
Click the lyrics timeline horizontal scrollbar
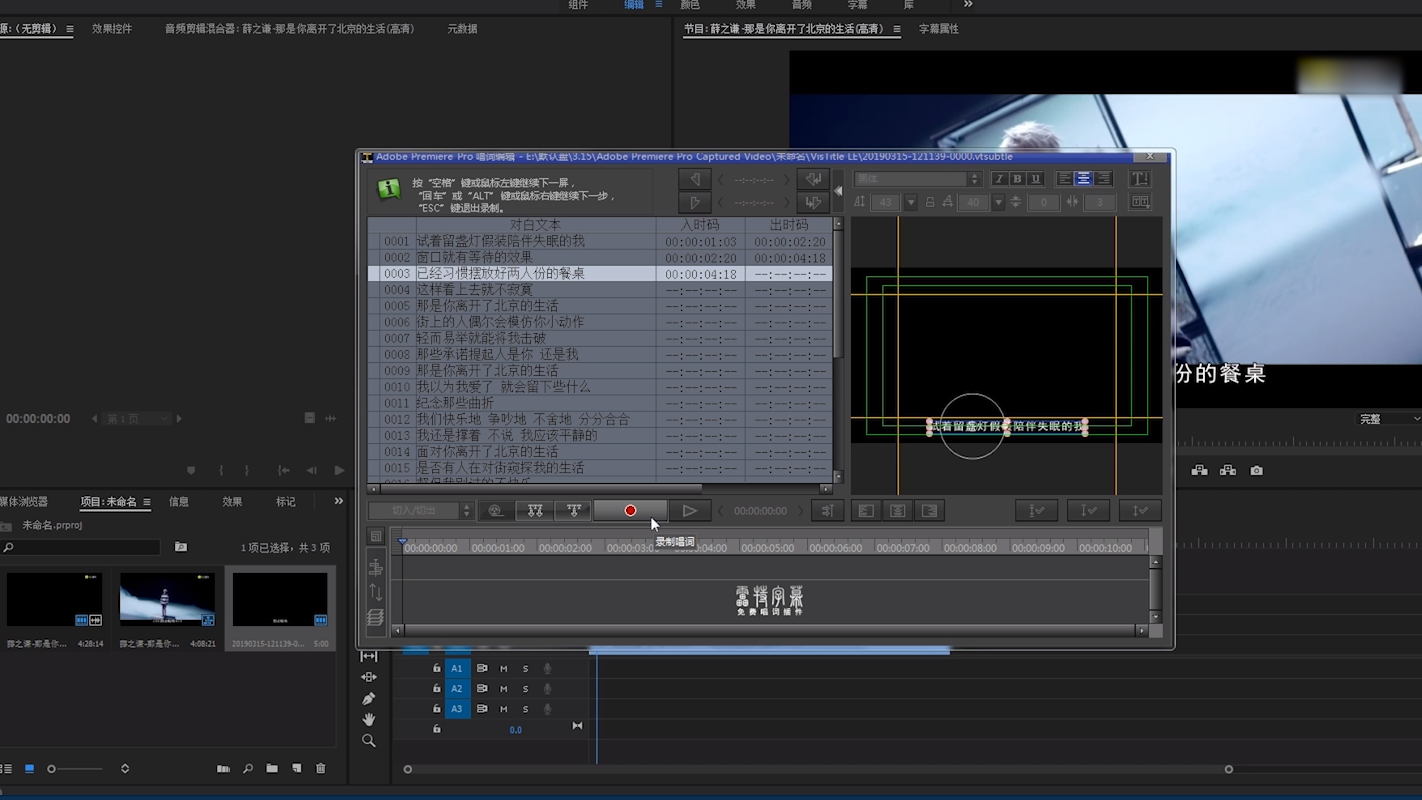tap(769, 631)
